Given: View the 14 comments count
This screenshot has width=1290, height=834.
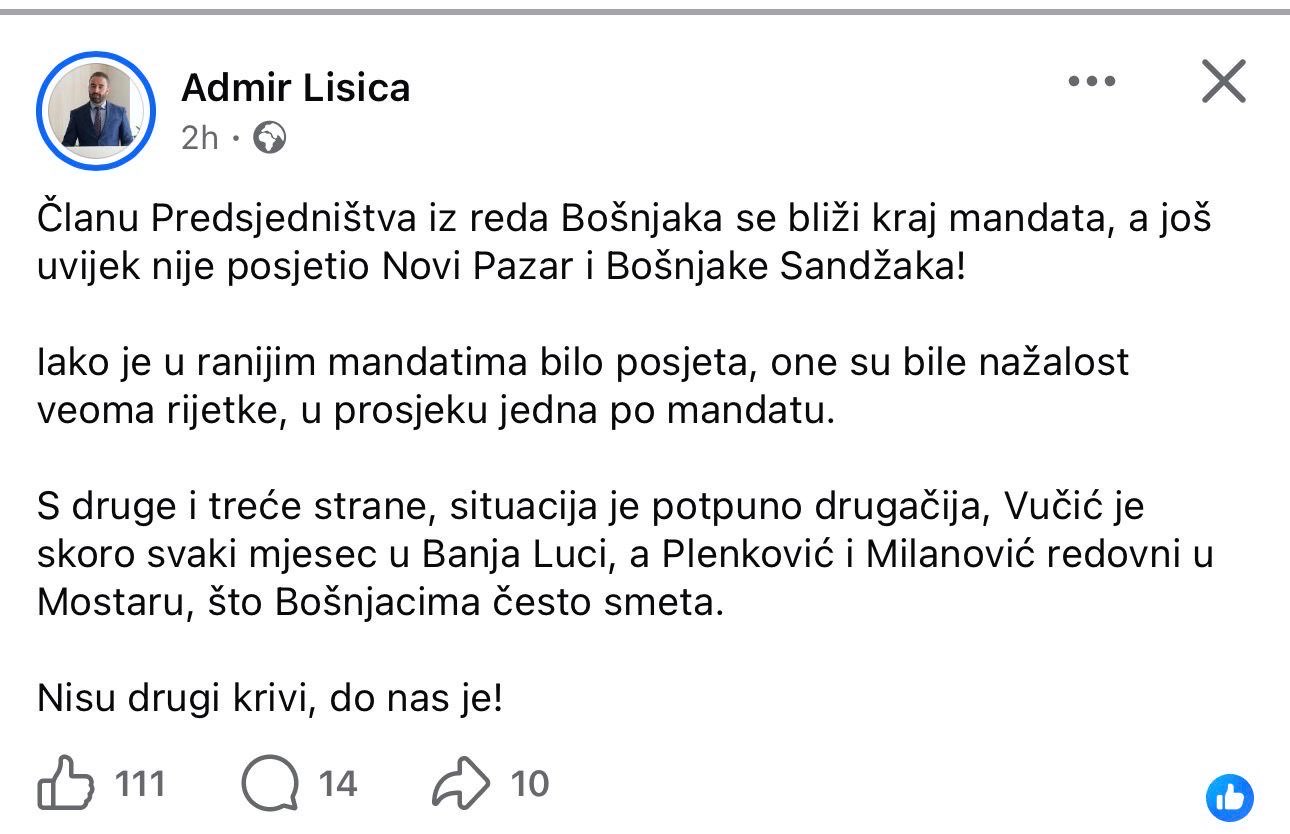Looking at the screenshot, I should click(x=338, y=783).
